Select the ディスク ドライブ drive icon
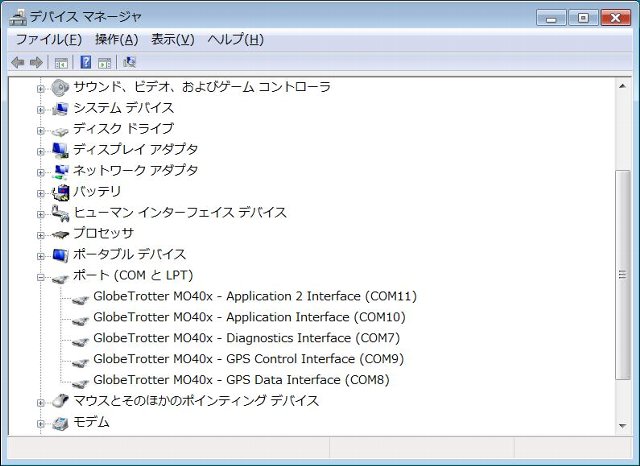640x466 pixels. (60, 131)
